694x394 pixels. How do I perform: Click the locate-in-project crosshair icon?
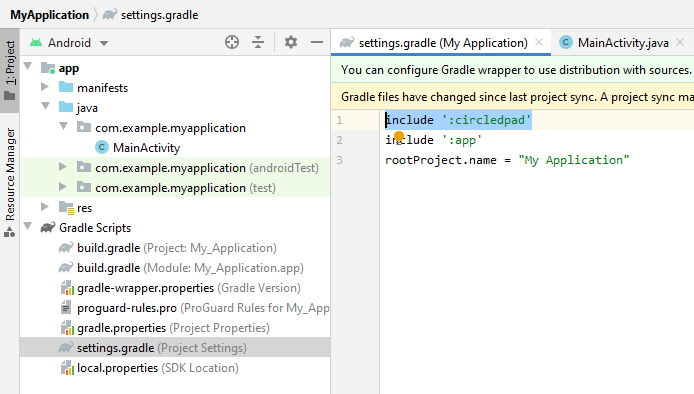tap(232, 42)
